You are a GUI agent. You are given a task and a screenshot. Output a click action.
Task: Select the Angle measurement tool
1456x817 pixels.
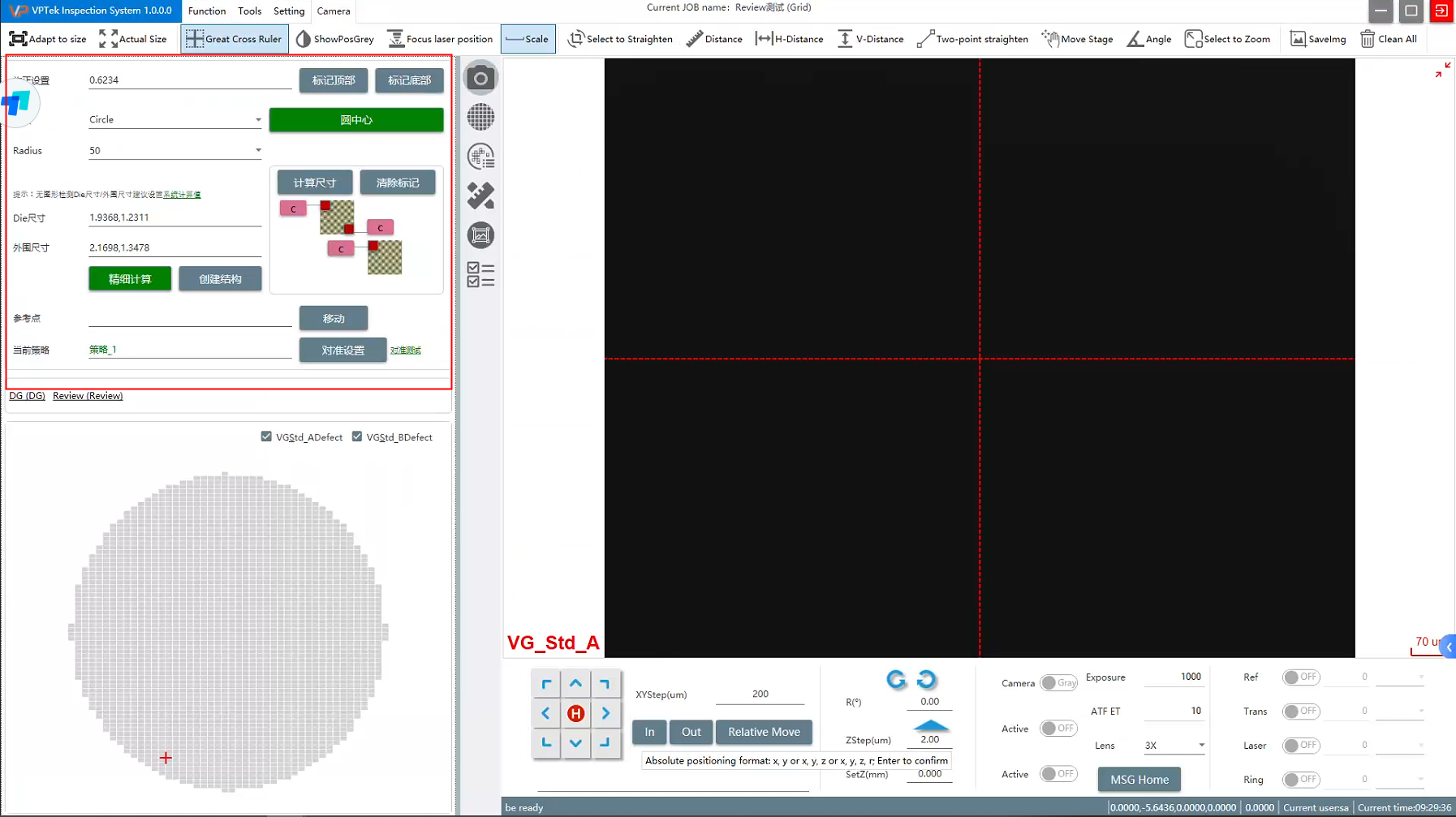point(1149,39)
